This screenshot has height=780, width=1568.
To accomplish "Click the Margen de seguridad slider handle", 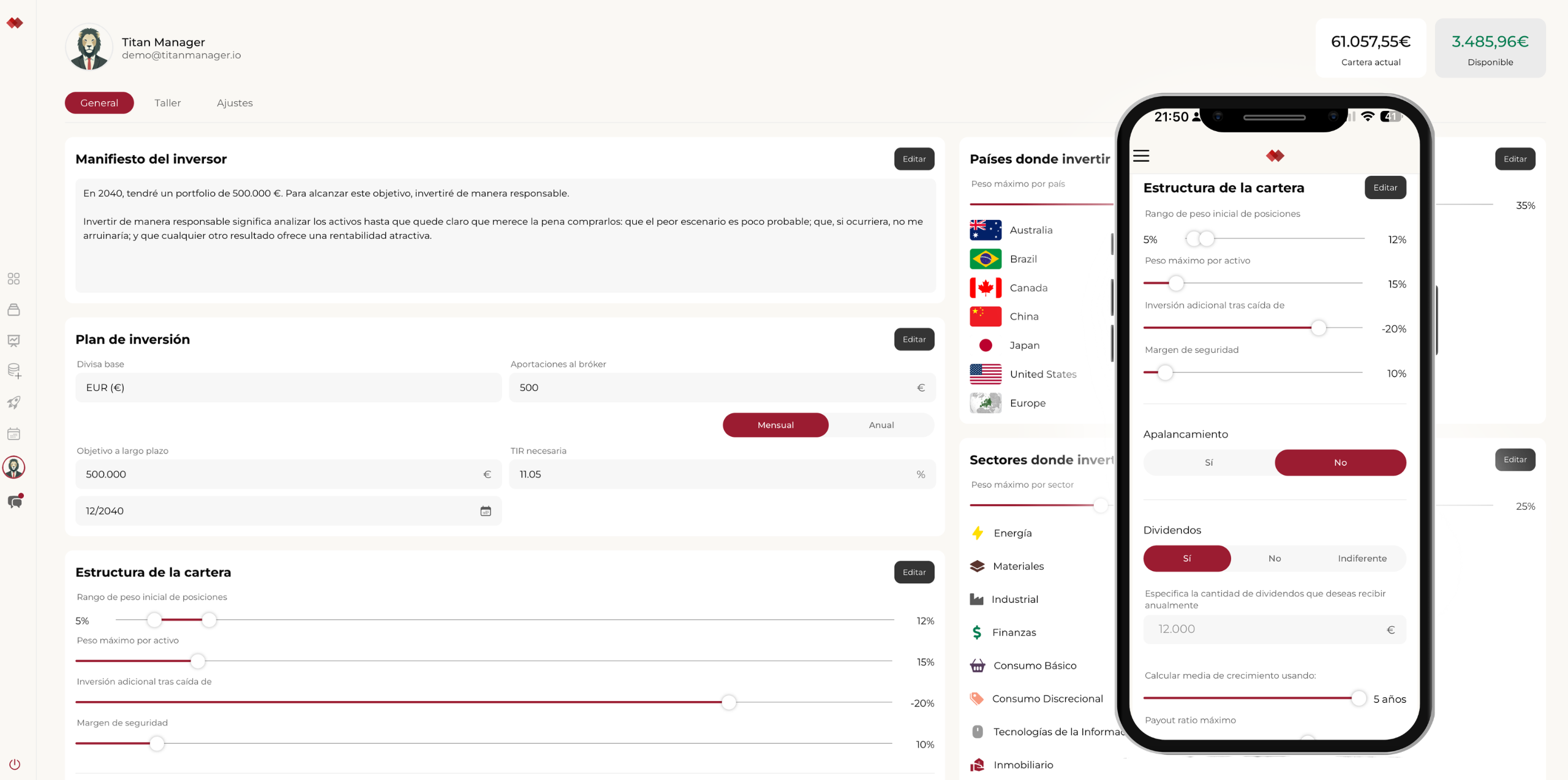I will click(157, 743).
